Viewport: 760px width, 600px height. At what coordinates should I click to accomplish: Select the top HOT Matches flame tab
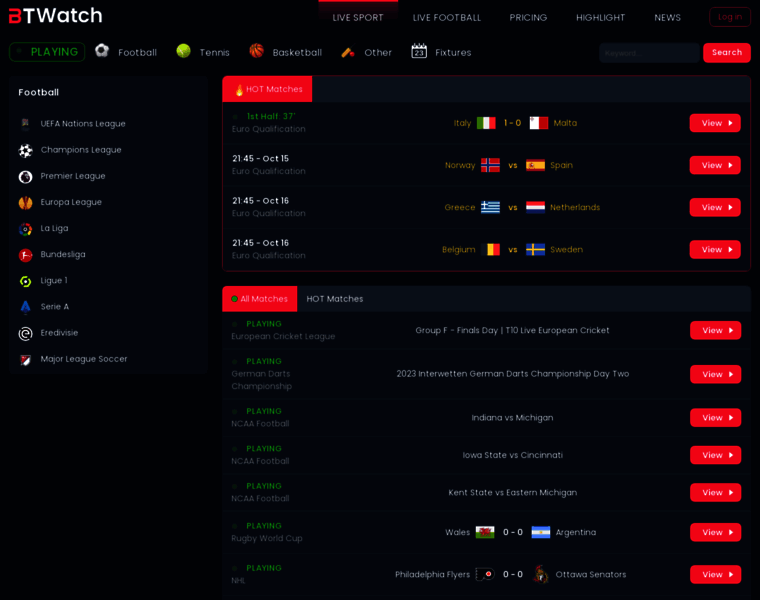(267, 89)
